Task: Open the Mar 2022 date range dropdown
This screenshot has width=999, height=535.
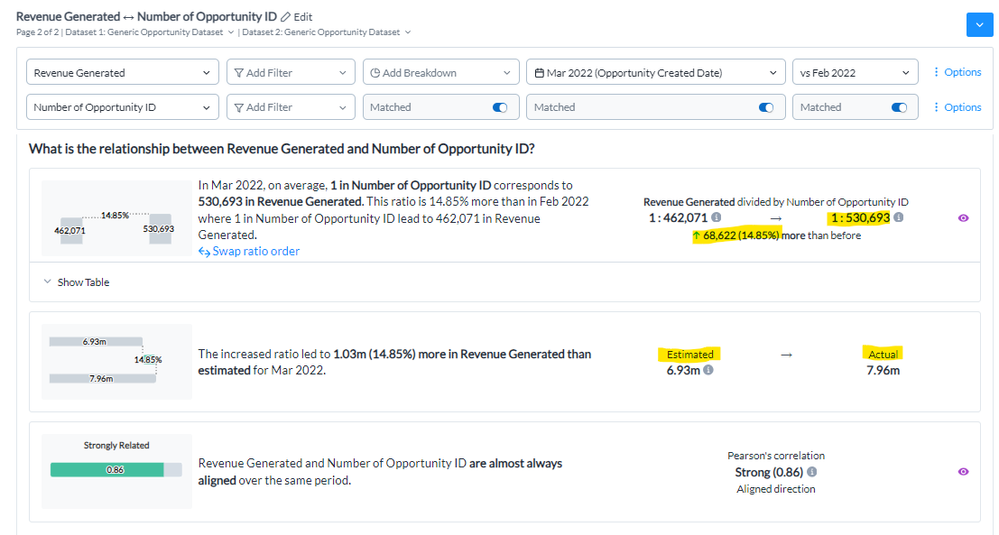Action: pos(656,73)
